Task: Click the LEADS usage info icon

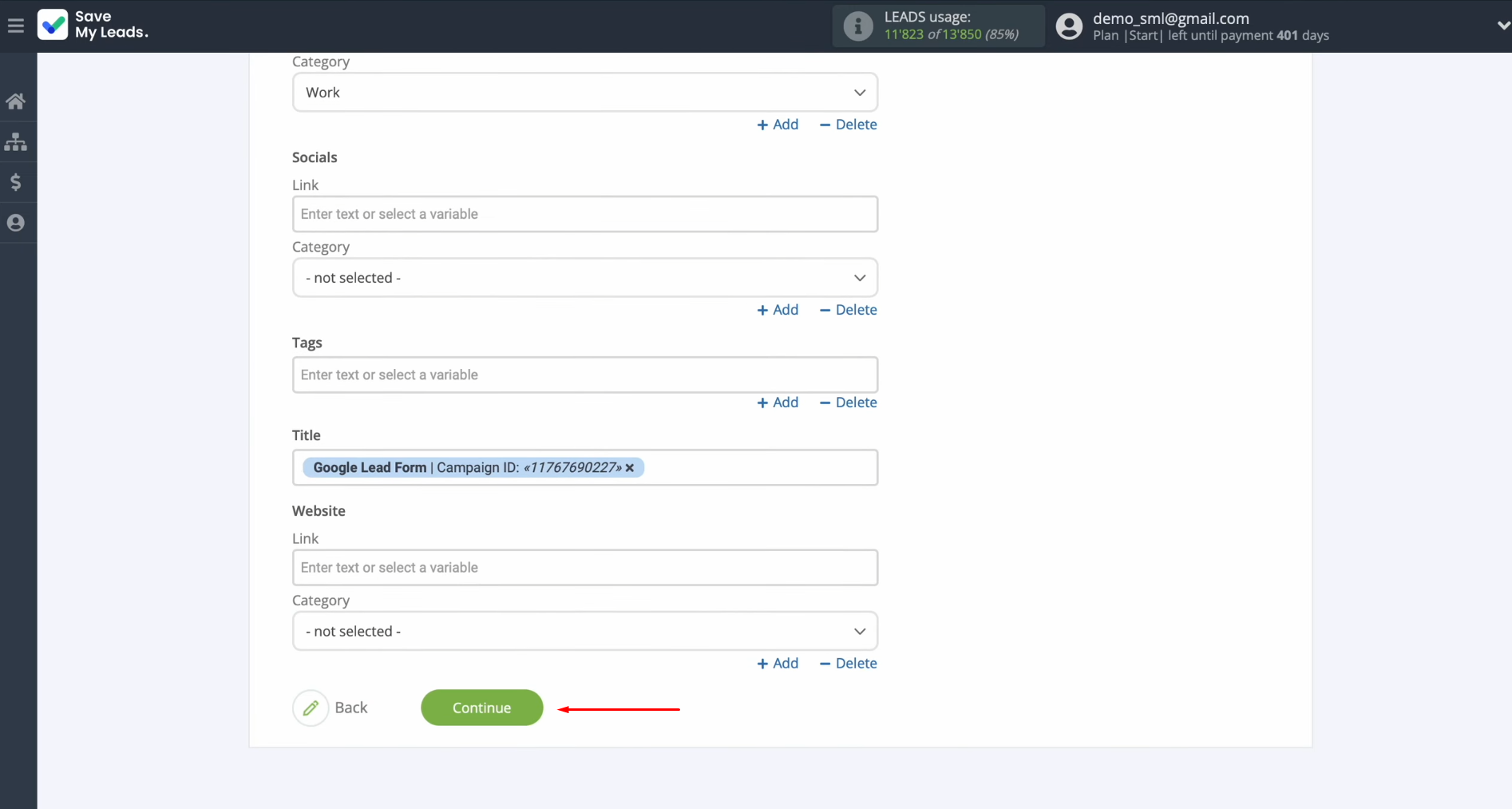Action: (858, 26)
